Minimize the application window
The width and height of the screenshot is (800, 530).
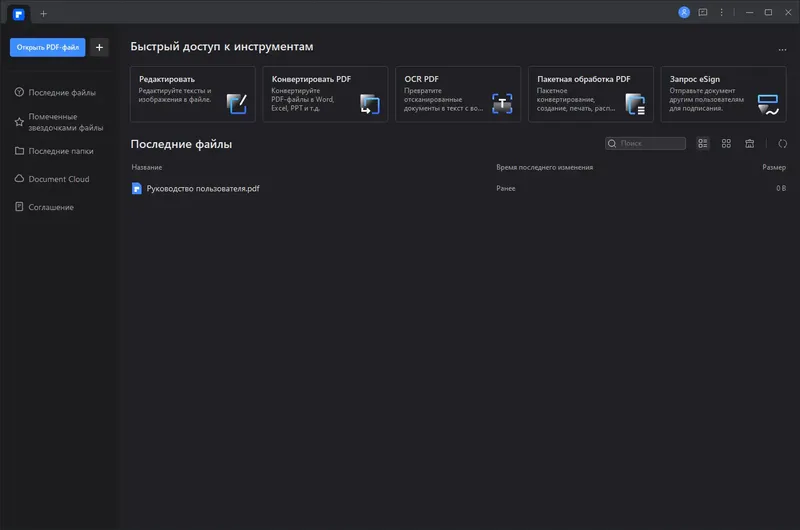749,12
